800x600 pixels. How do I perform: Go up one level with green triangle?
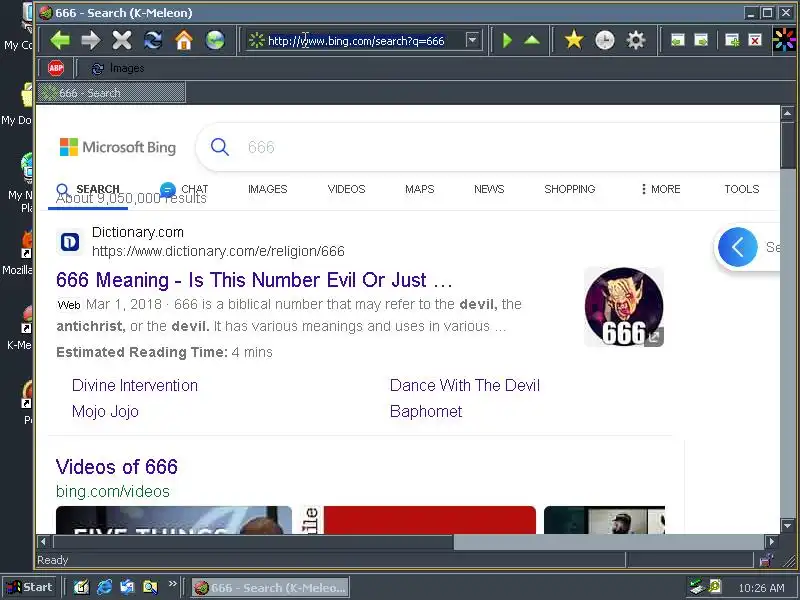pyautogui.click(x=532, y=40)
